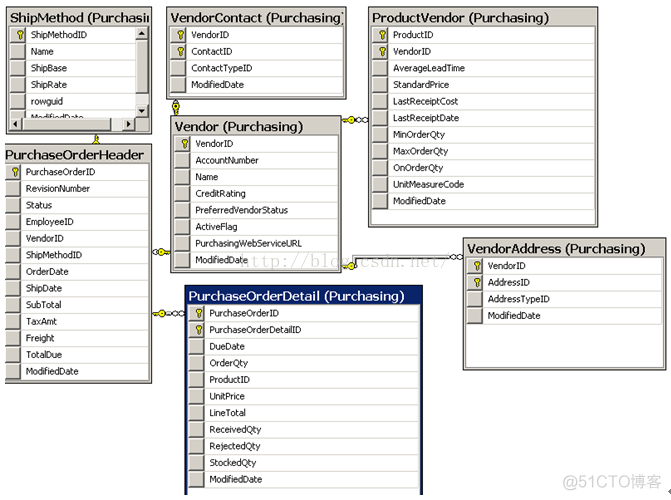Click the horizontal scrollbar track in ShipMethod table
Viewport: 671px width, 500px height.
(x=72, y=124)
